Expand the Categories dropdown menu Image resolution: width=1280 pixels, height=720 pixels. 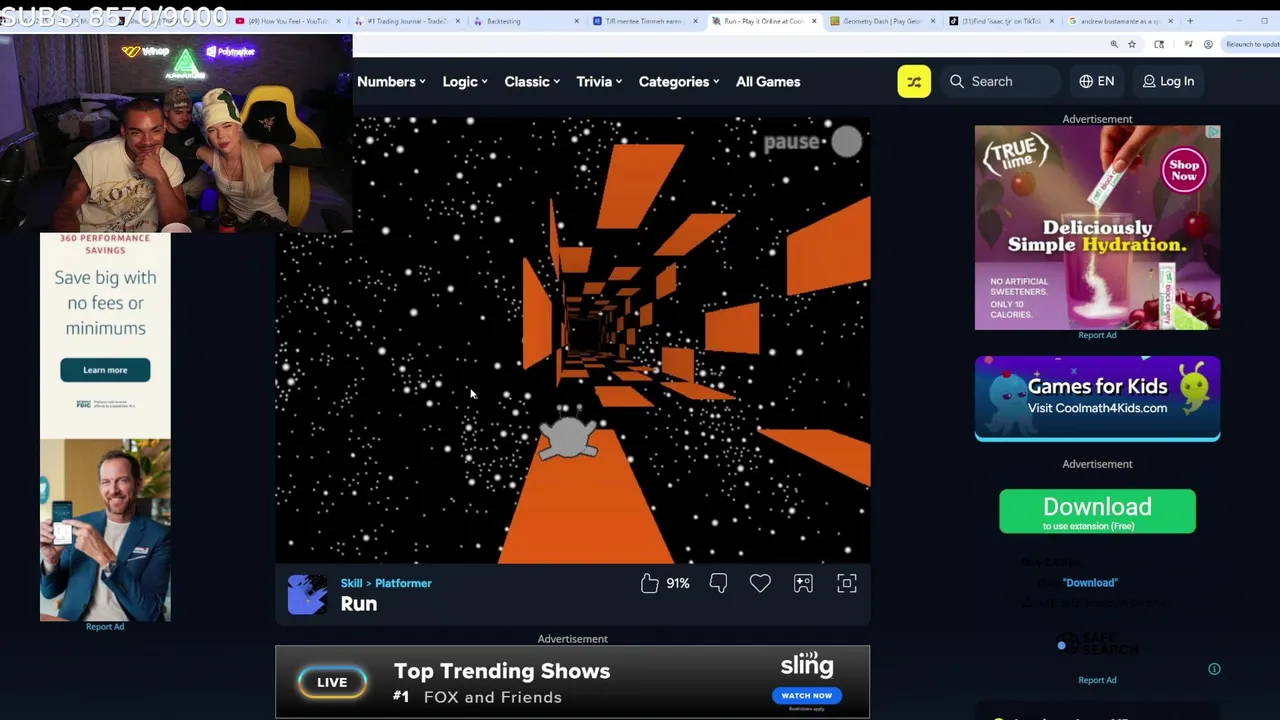(x=679, y=82)
